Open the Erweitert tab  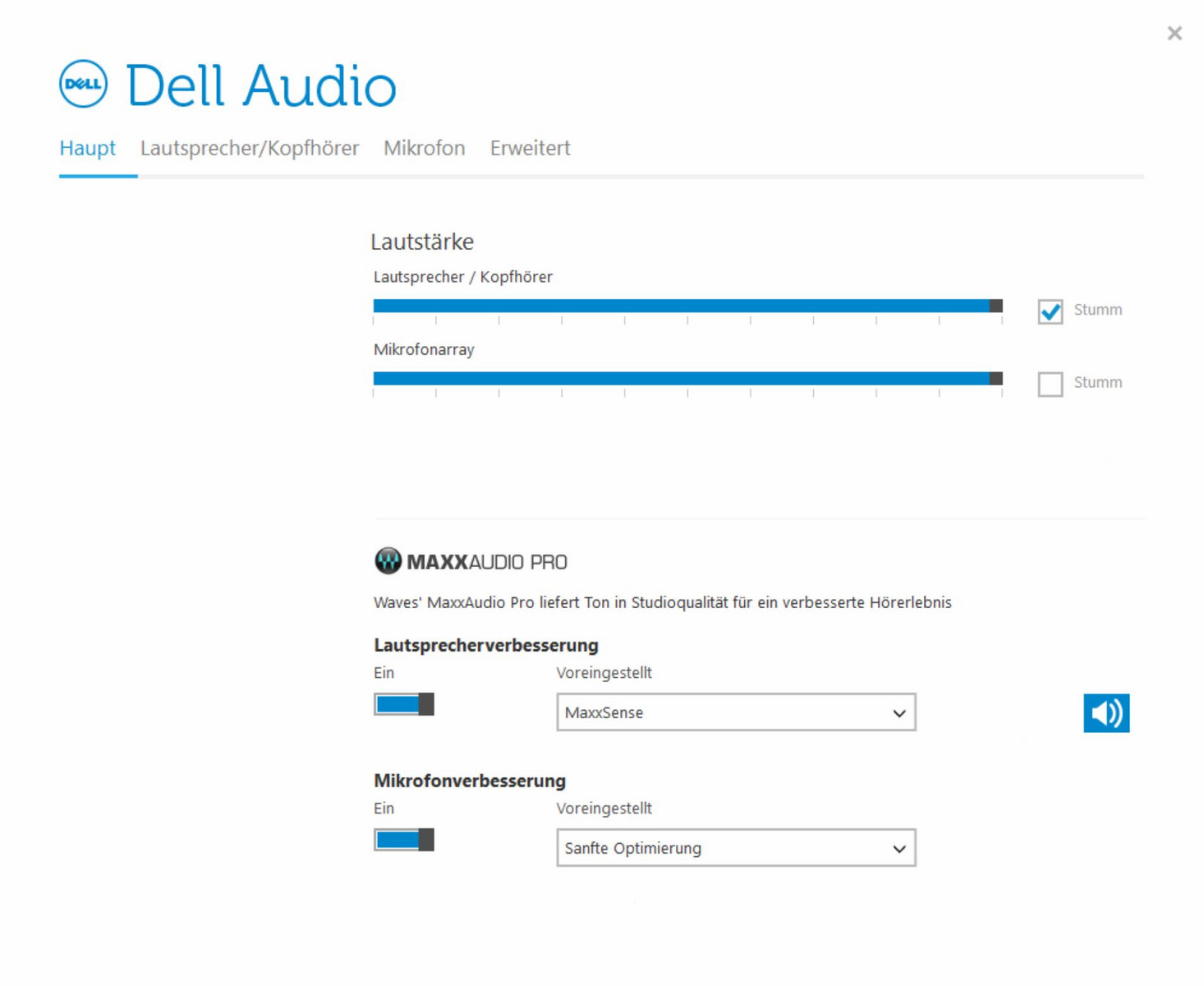coord(531,148)
